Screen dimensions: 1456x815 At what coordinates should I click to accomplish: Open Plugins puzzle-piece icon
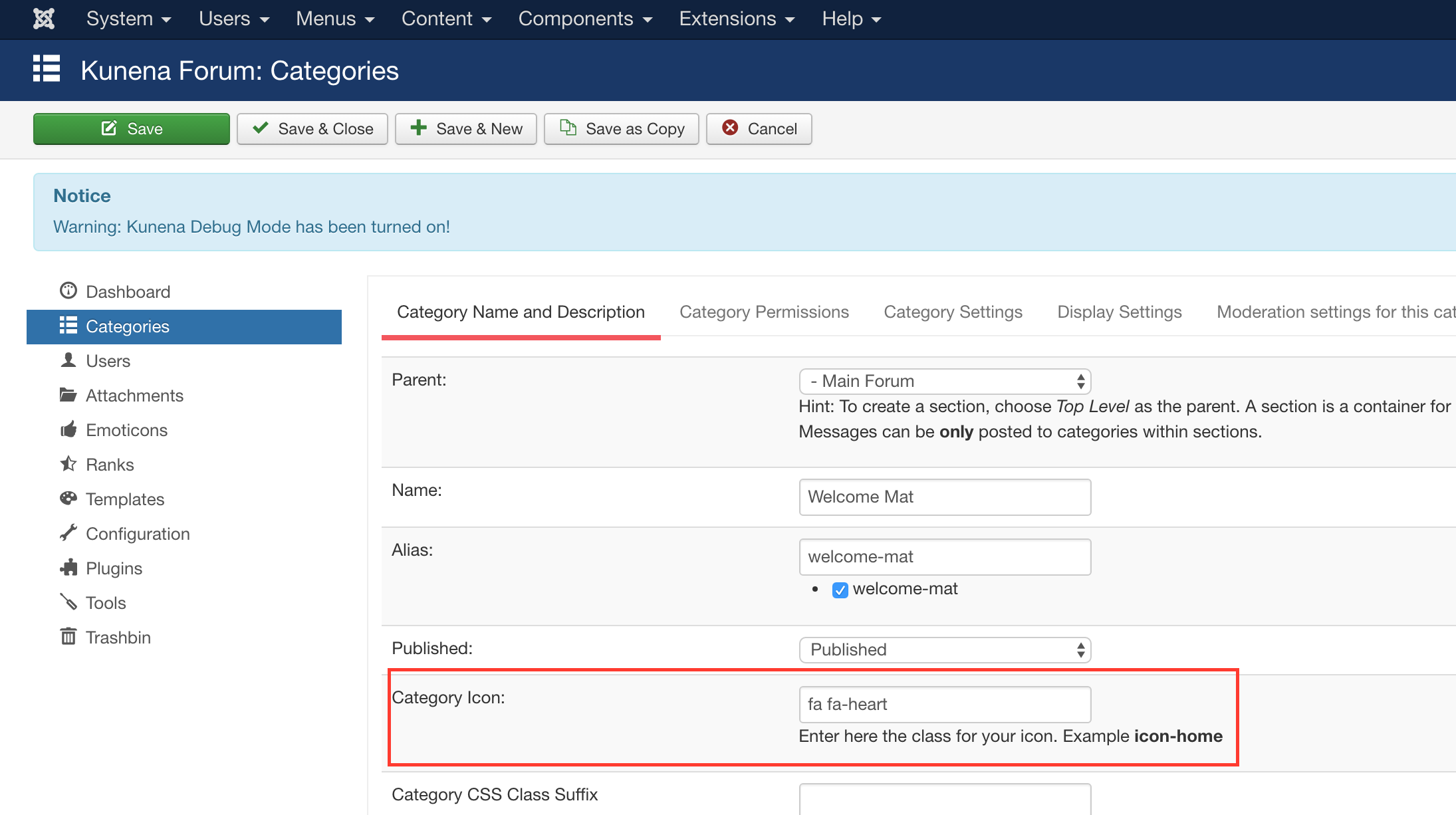[x=68, y=568]
